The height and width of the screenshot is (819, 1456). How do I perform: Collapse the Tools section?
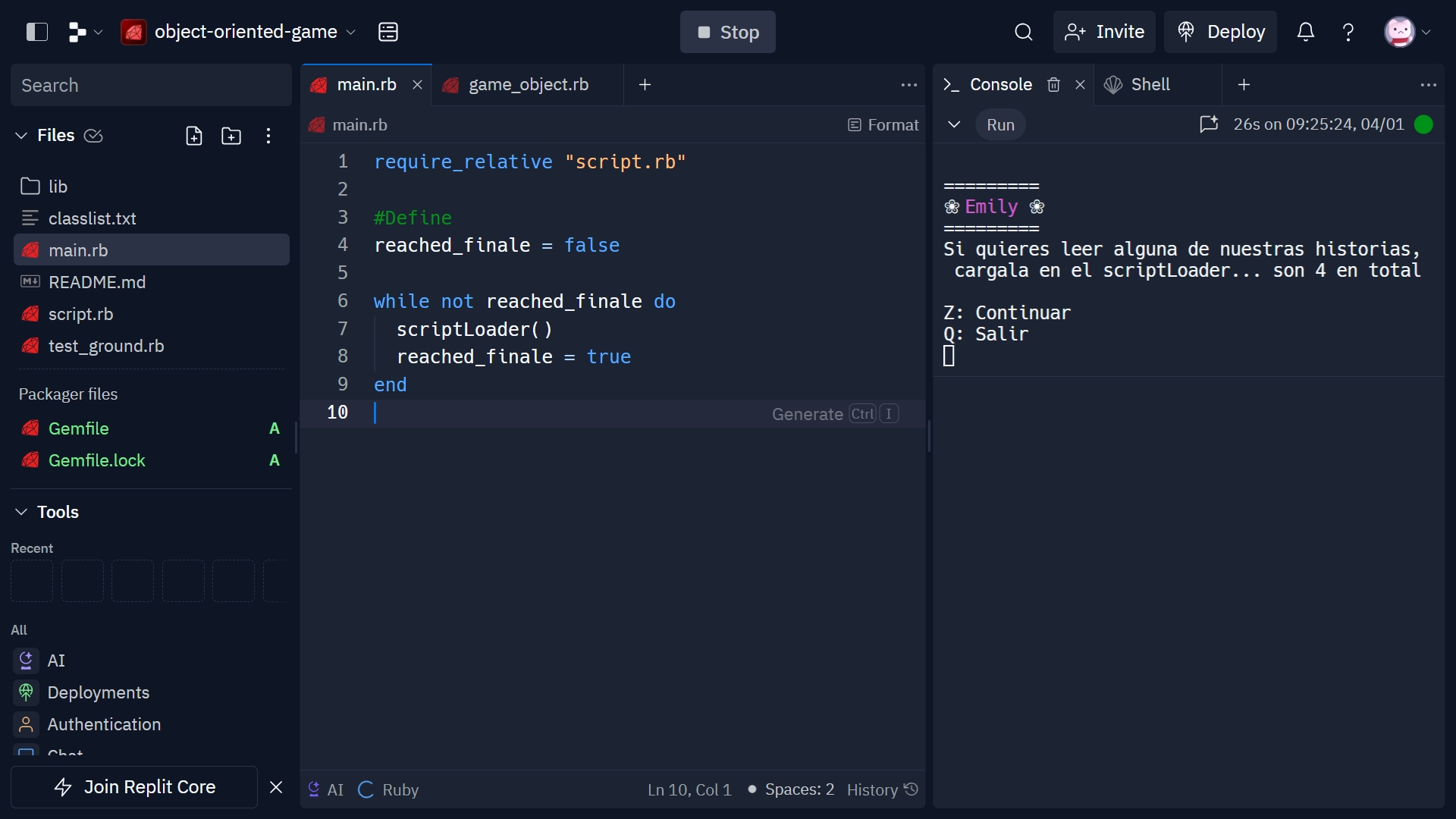[21, 512]
